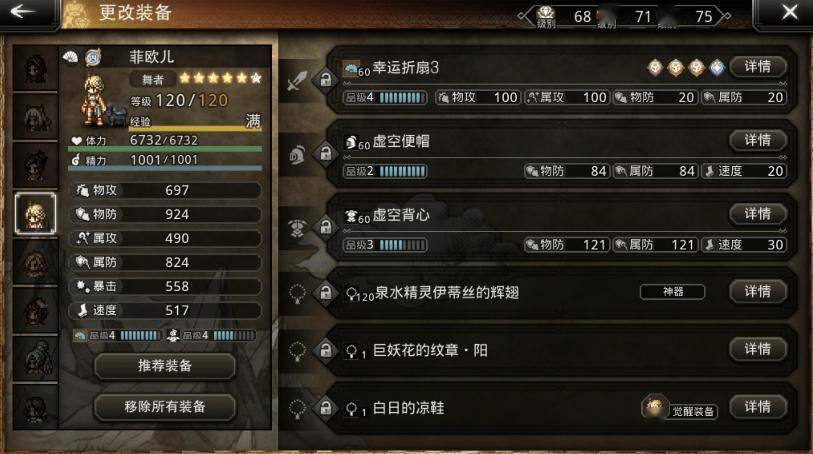
Task: Click the 移除所有装备 button
Action: coord(165,407)
